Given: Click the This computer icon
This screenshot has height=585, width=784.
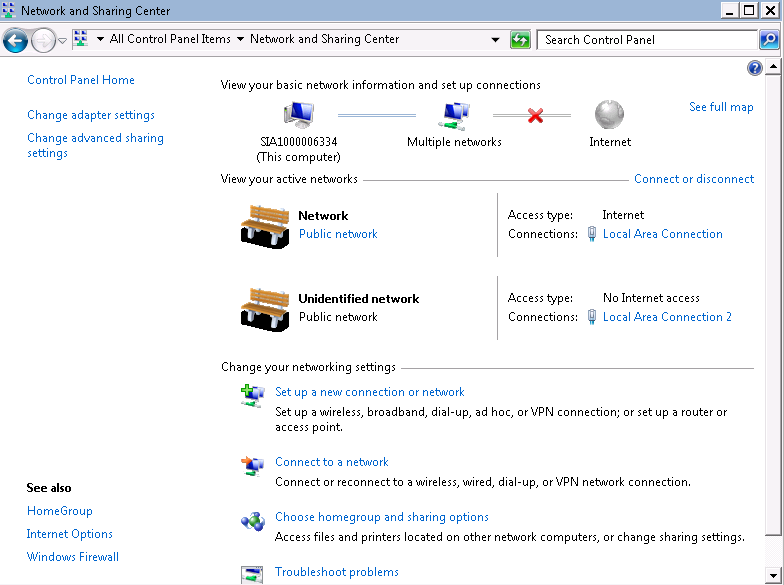Looking at the screenshot, I should click(x=298, y=114).
